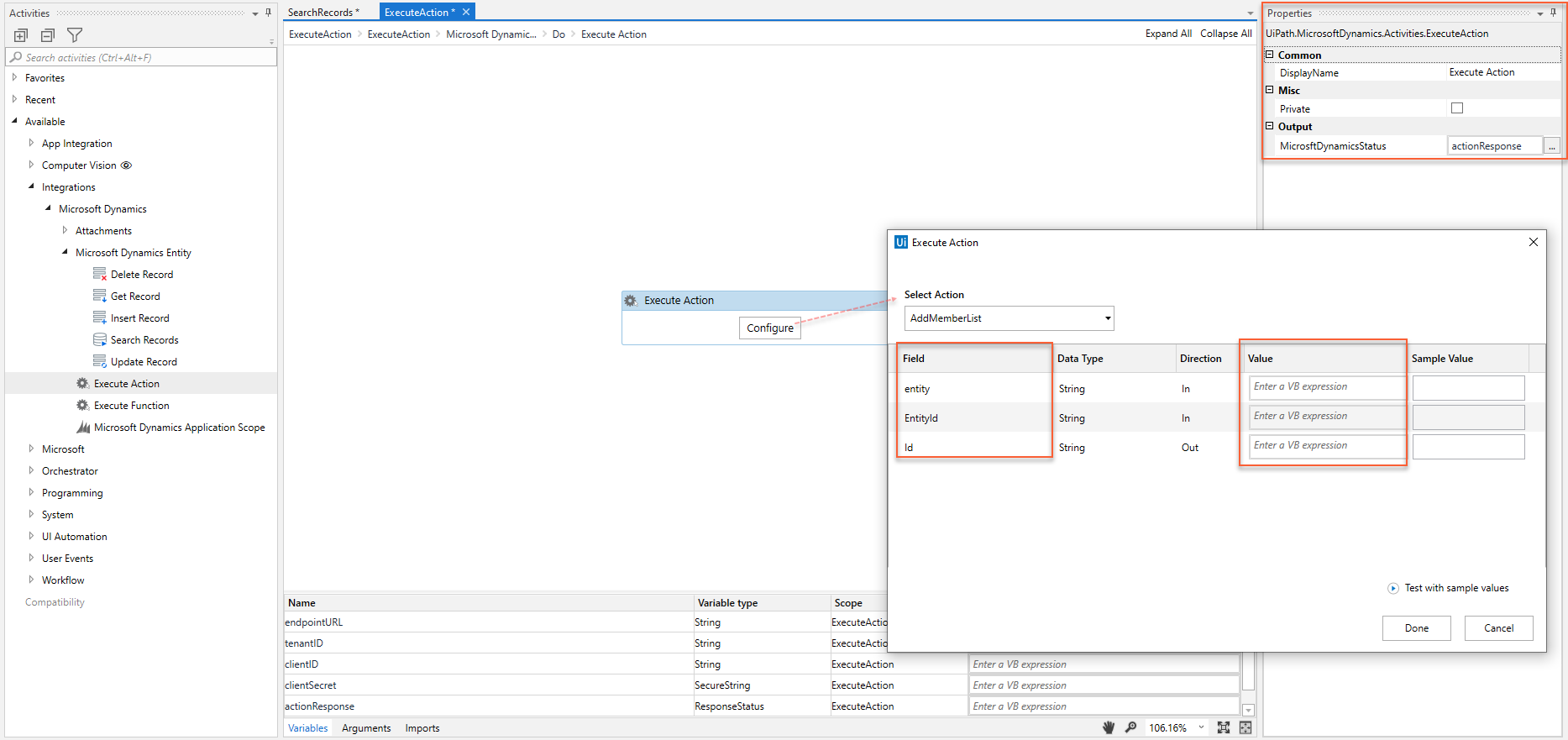Click the variables panel scroll down arrow

tap(1248, 710)
